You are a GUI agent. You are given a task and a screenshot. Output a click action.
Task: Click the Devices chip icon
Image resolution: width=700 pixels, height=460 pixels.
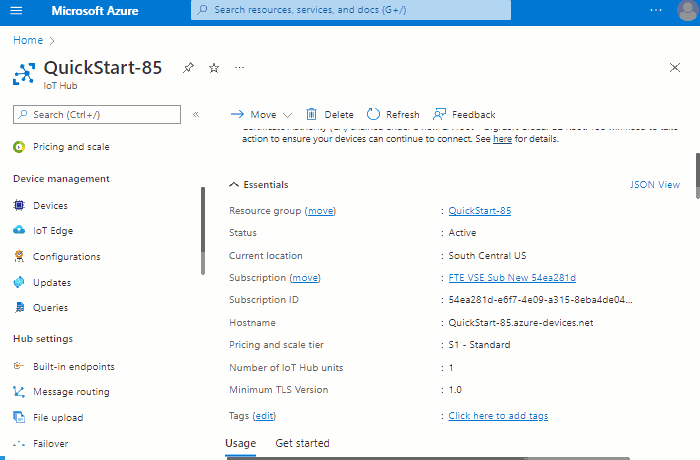pyautogui.click(x=19, y=205)
